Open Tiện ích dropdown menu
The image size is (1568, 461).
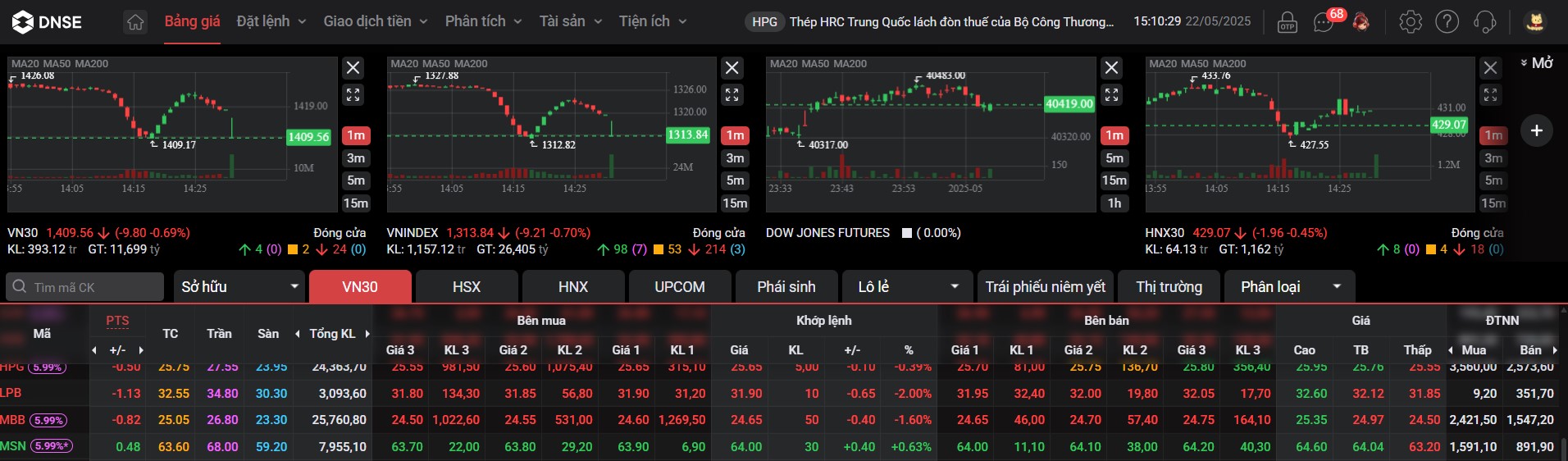coord(653,21)
